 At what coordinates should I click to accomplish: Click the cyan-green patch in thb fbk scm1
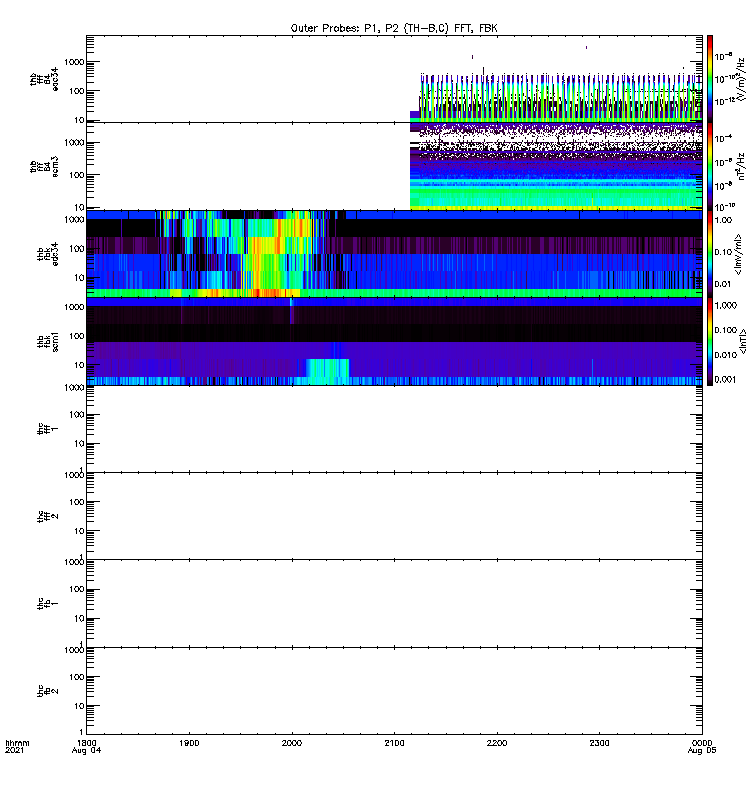pyautogui.click(x=328, y=371)
